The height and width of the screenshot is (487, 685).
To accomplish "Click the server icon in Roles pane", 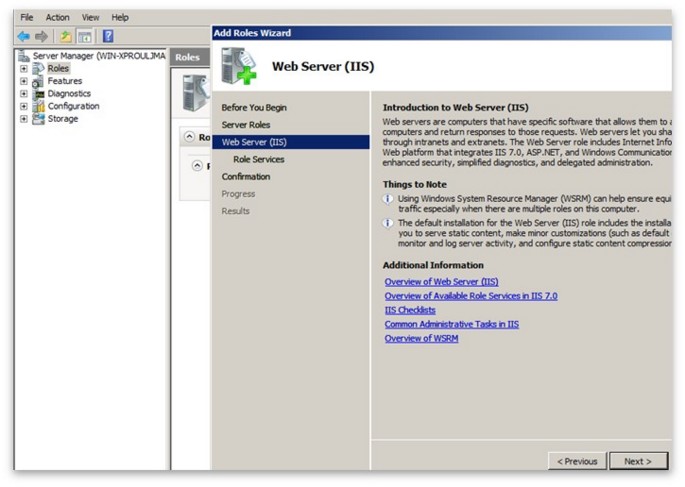I will tap(196, 93).
